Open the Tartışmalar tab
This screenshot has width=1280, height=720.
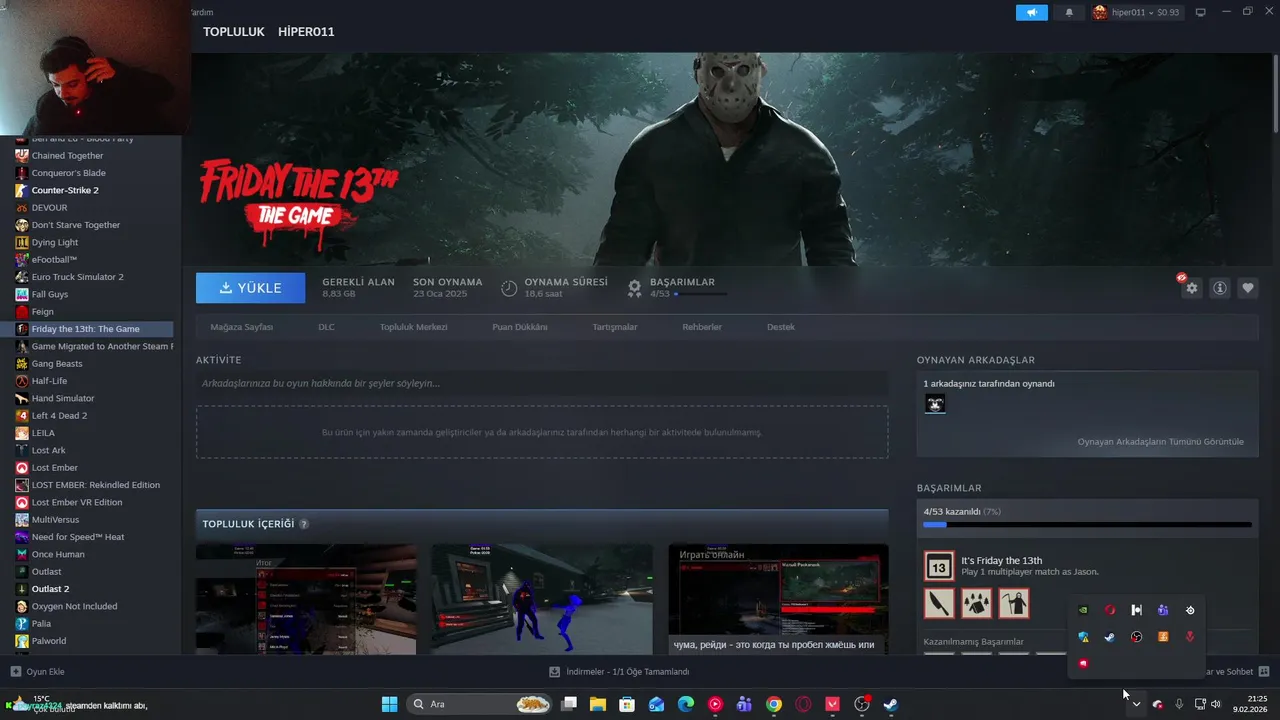pyautogui.click(x=615, y=327)
